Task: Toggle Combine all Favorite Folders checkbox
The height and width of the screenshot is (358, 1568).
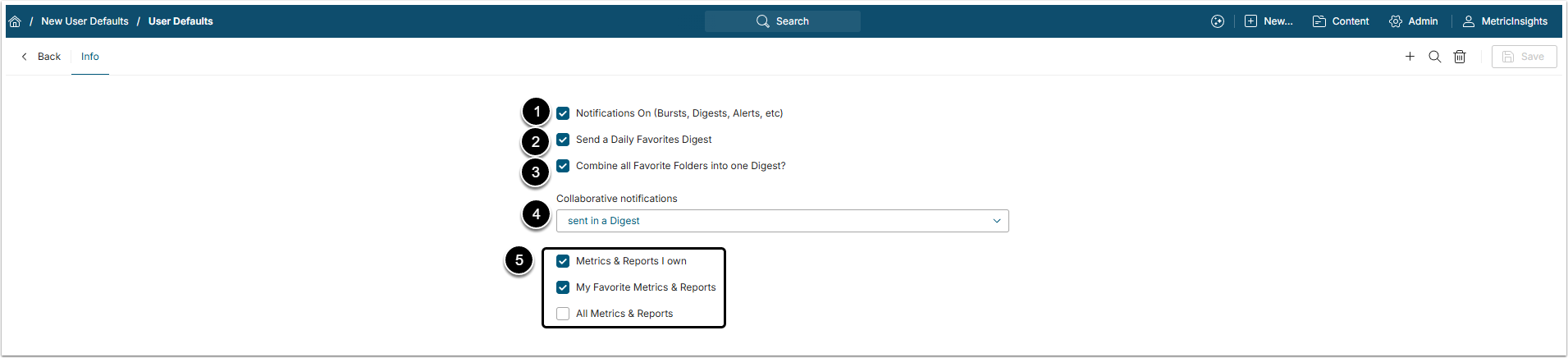Action: coord(563,166)
